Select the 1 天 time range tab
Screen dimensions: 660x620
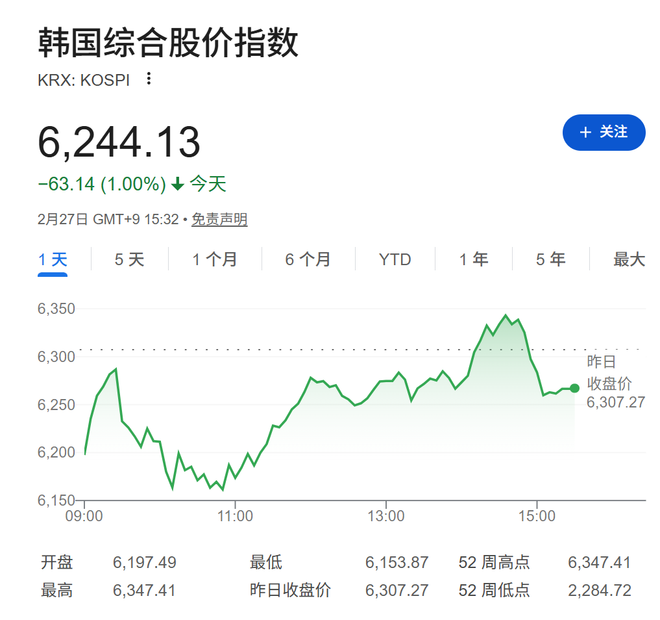[x=53, y=260]
